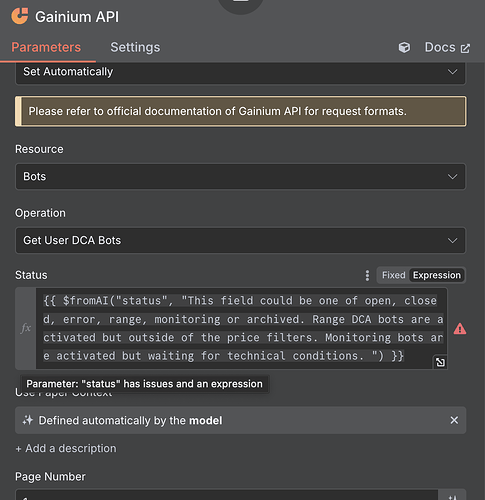Open the Docs external link
This screenshot has height=500, width=485.
click(447, 47)
